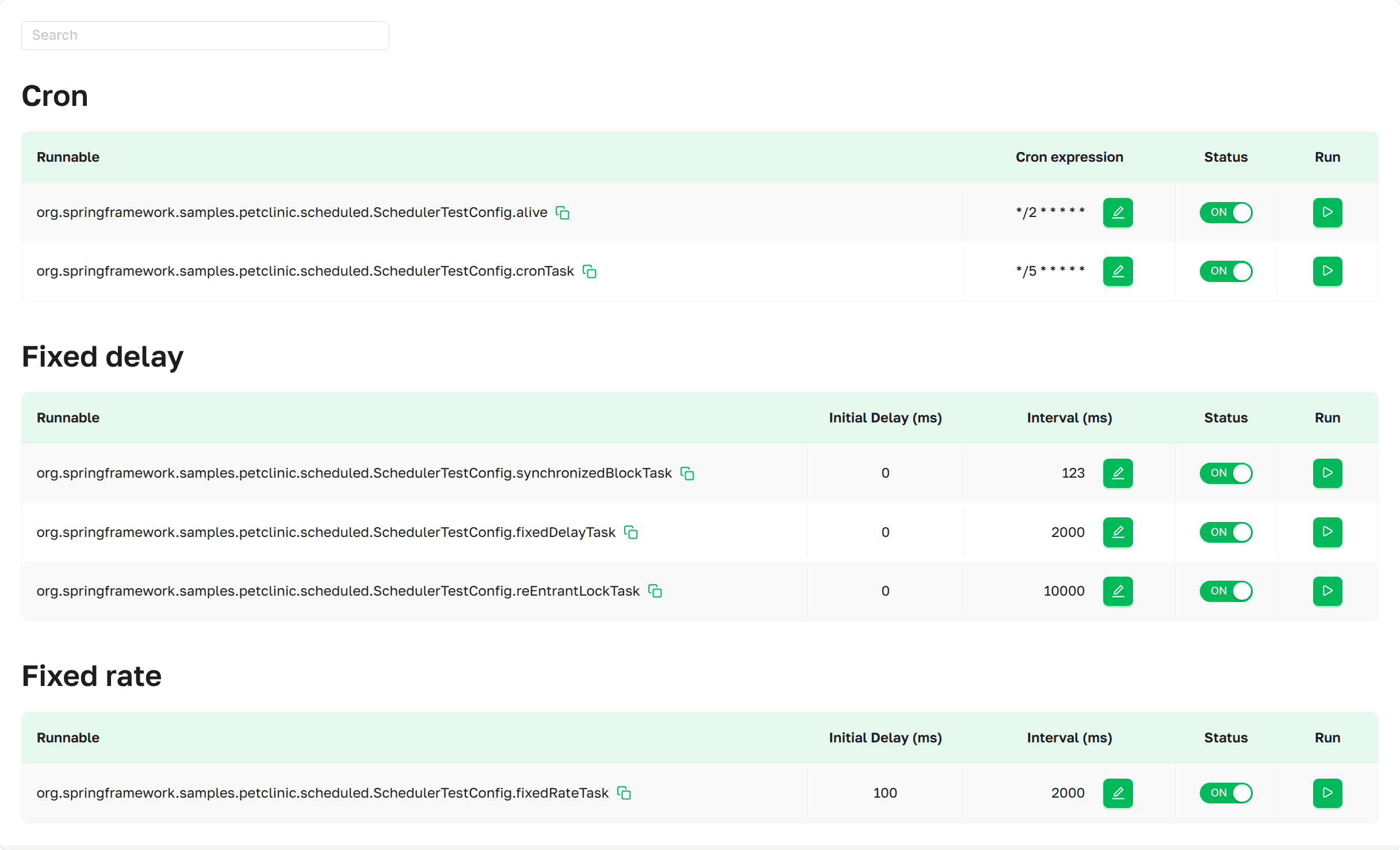Click the Cron expression column header

point(1069,158)
